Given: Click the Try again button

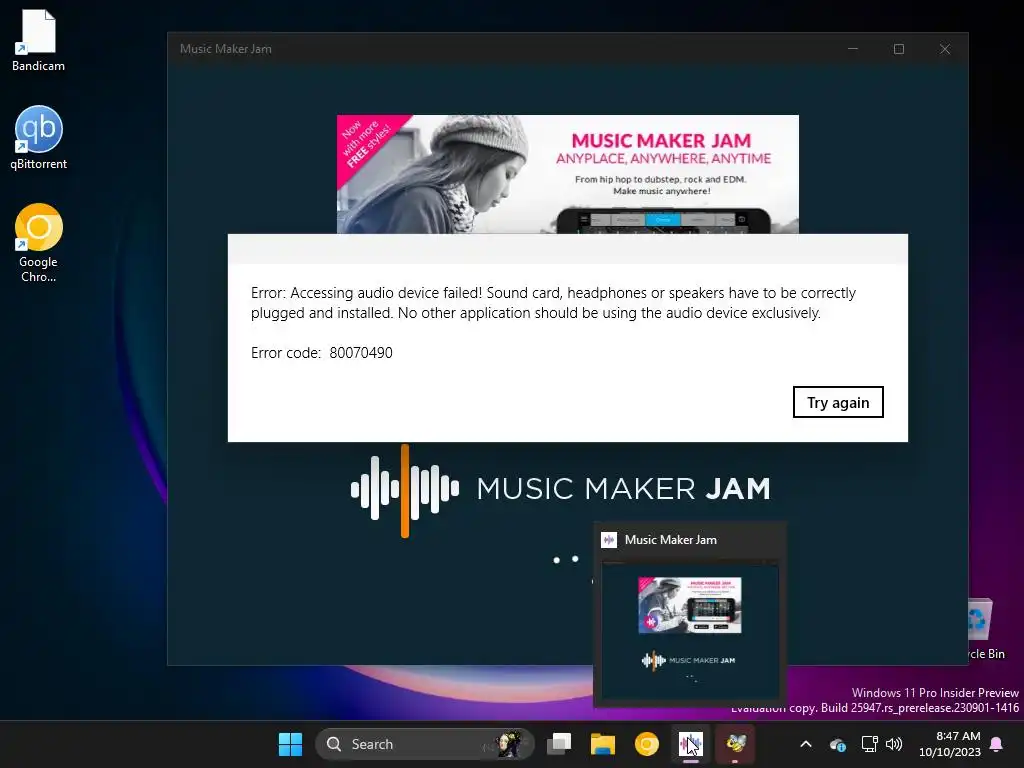Looking at the screenshot, I should [x=838, y=402].
